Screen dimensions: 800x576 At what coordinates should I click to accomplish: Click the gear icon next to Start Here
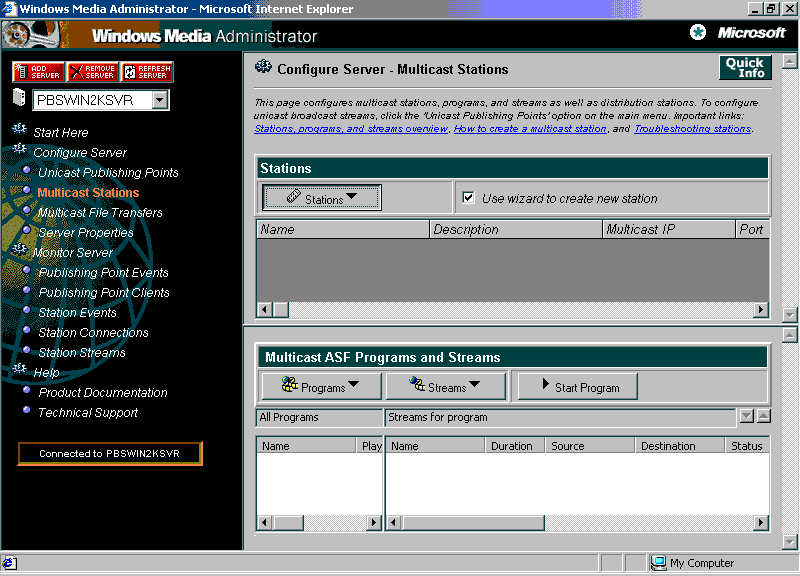(x=19, y=129)
